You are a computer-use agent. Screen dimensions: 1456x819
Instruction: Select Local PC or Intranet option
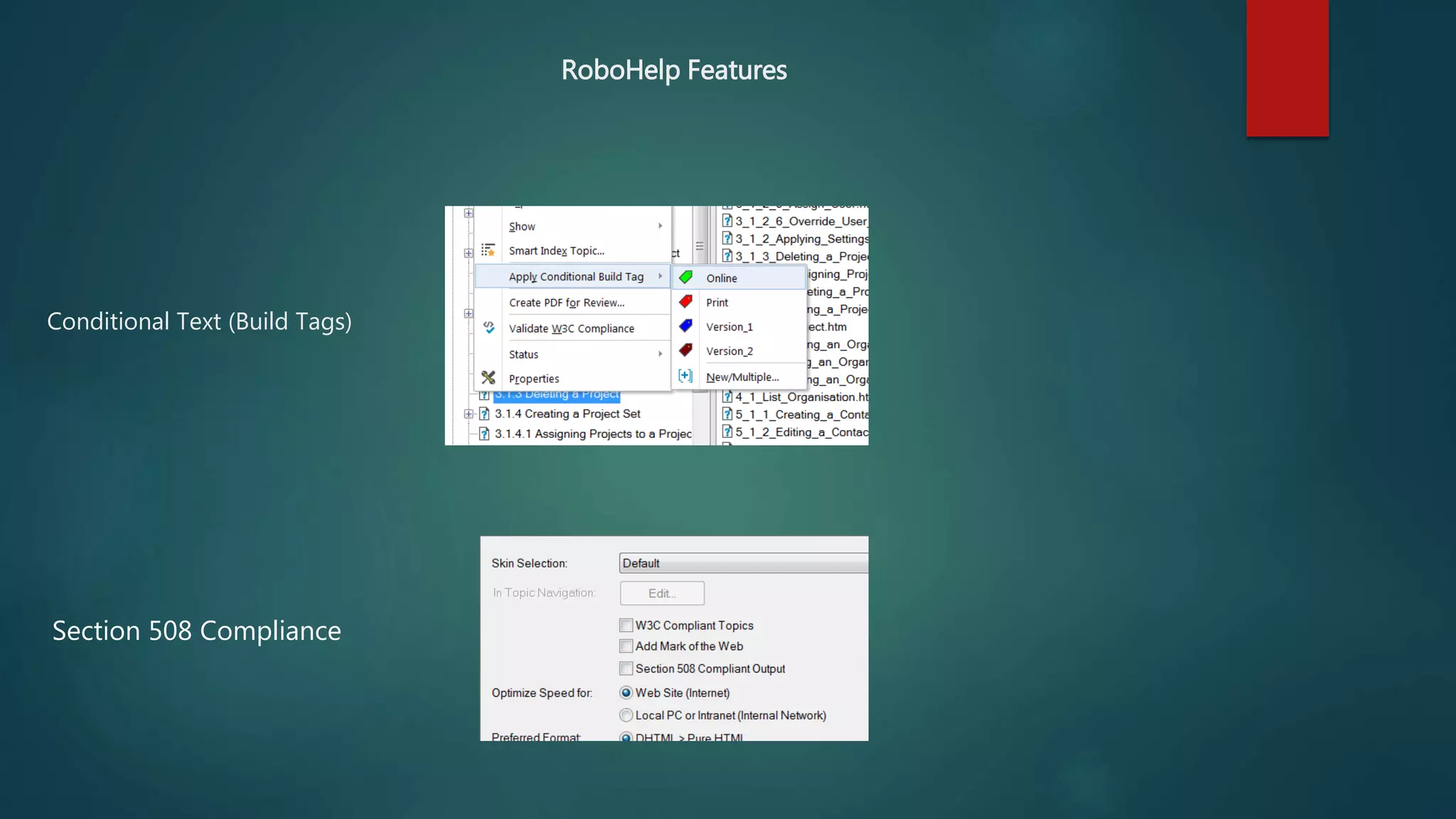pos(626,715)
